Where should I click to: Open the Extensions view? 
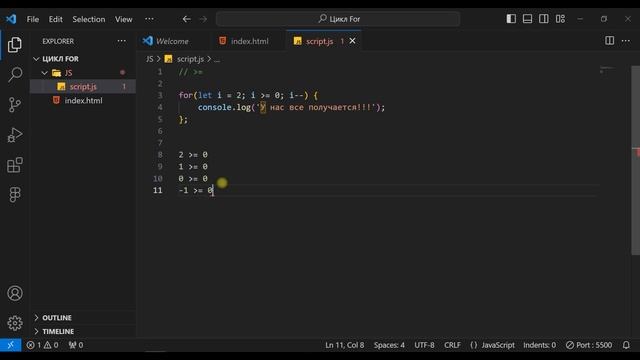point(15,165)
